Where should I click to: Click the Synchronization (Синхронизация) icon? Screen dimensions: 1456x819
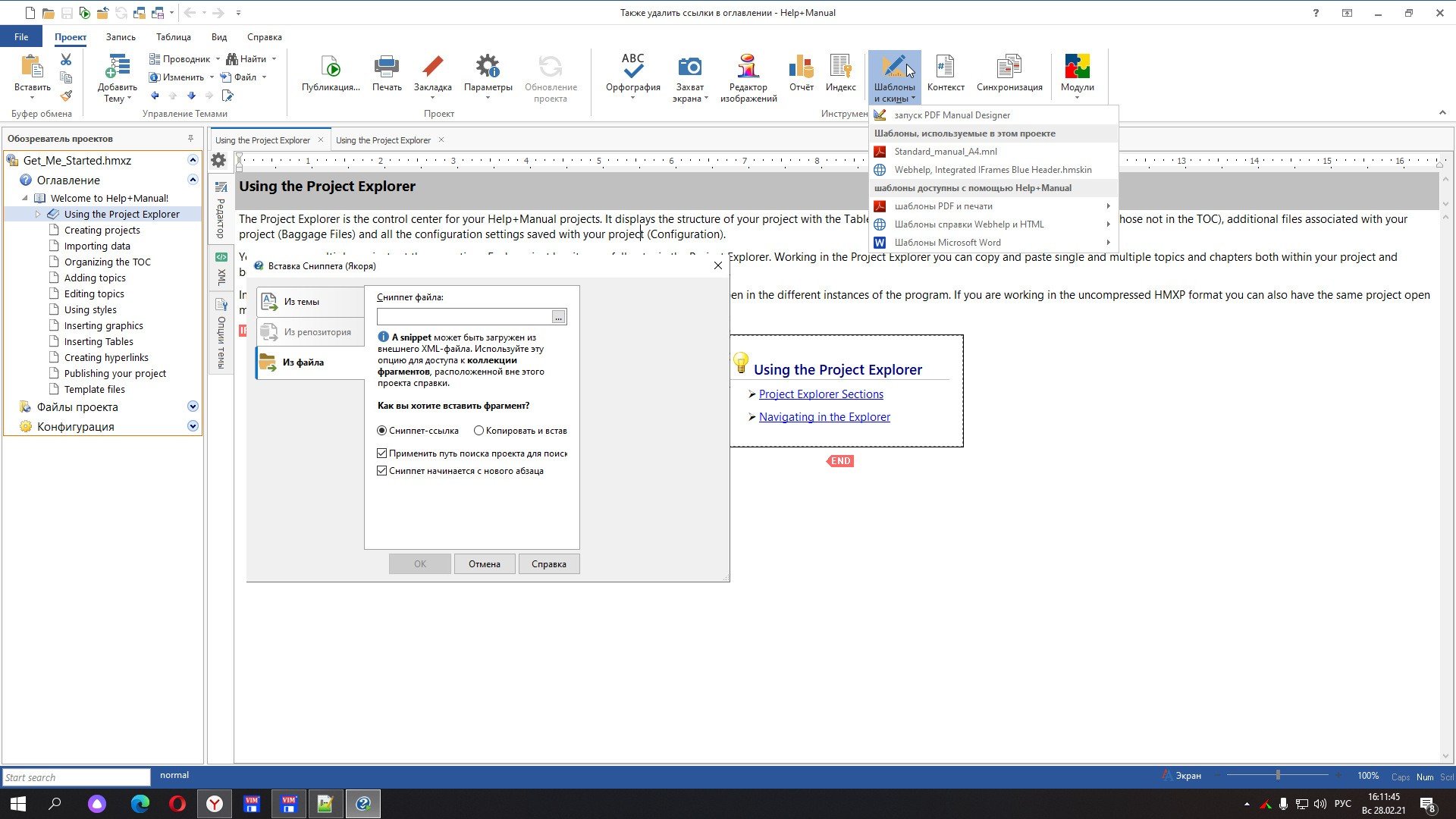[1009, 67]
